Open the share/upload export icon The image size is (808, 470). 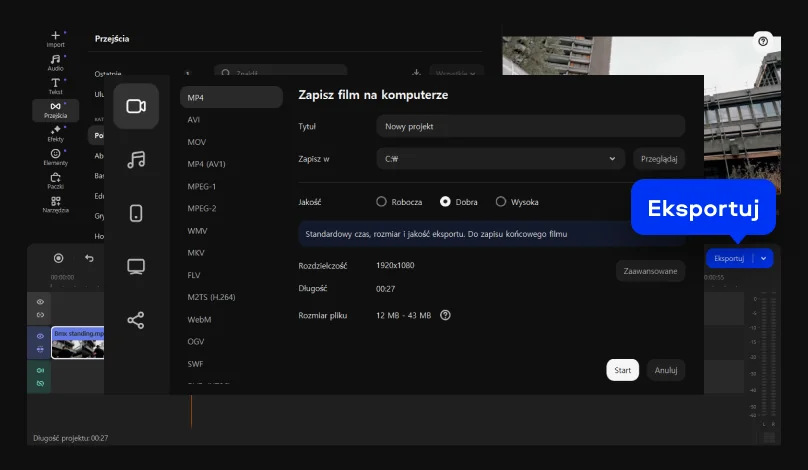[x=136, y=320]
